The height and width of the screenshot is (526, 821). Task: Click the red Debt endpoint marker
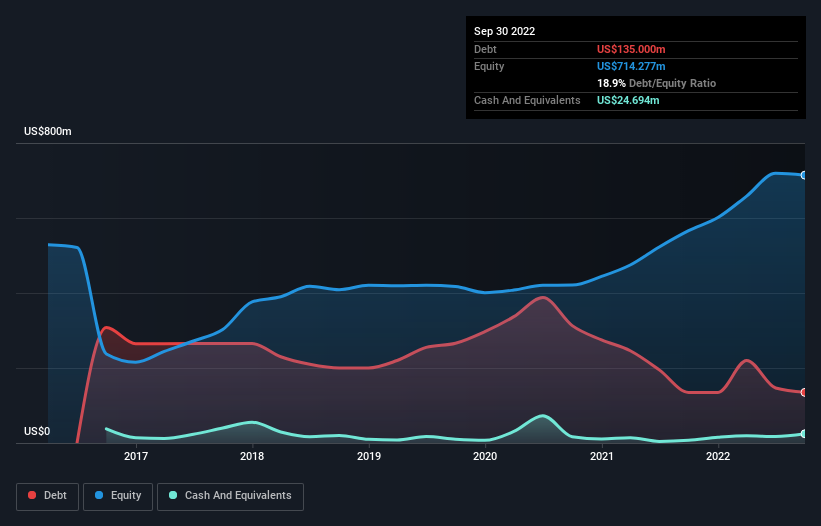tap(804, 392)
